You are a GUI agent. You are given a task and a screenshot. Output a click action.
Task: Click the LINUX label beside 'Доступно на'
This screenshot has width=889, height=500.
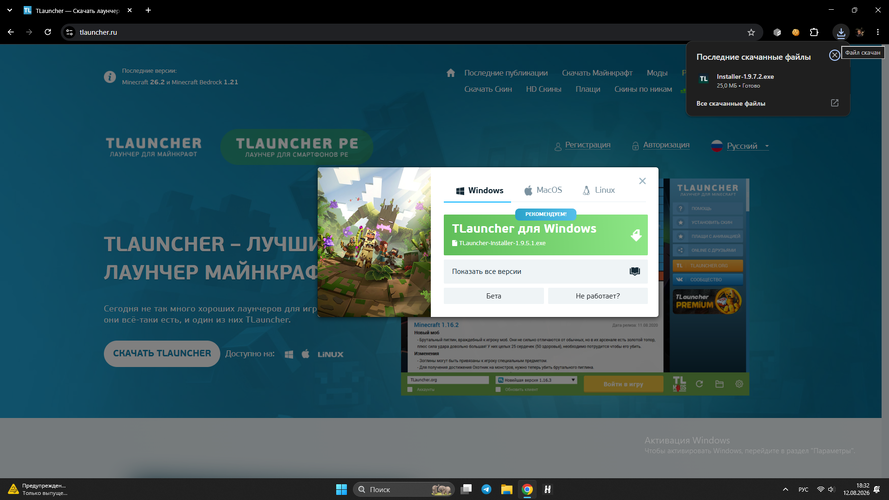[330, 354]
